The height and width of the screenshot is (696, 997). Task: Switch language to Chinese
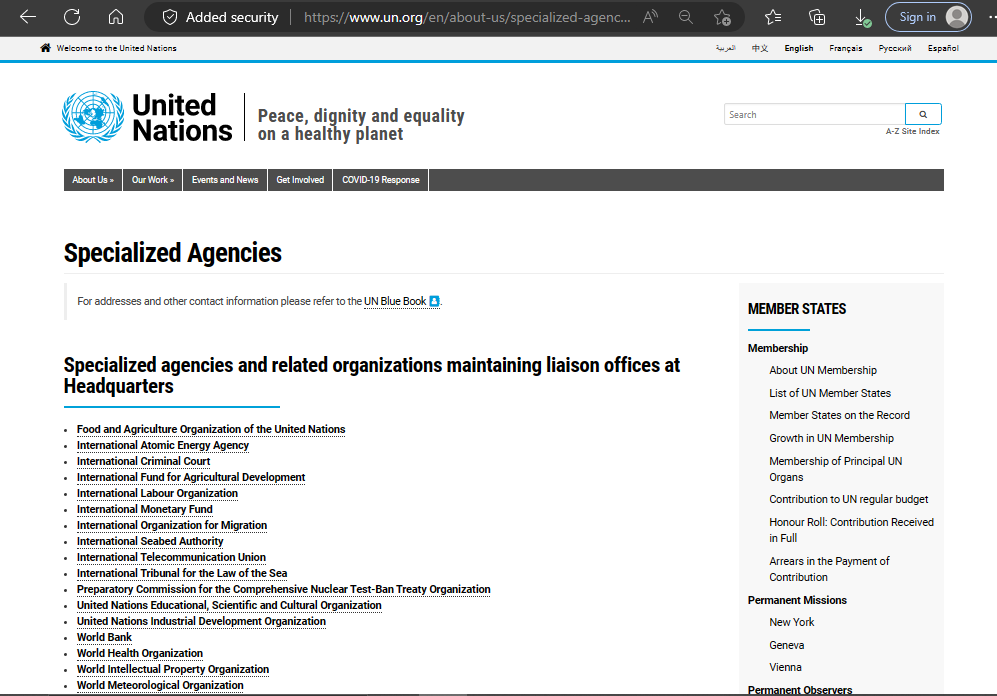(x=760, y=48)
